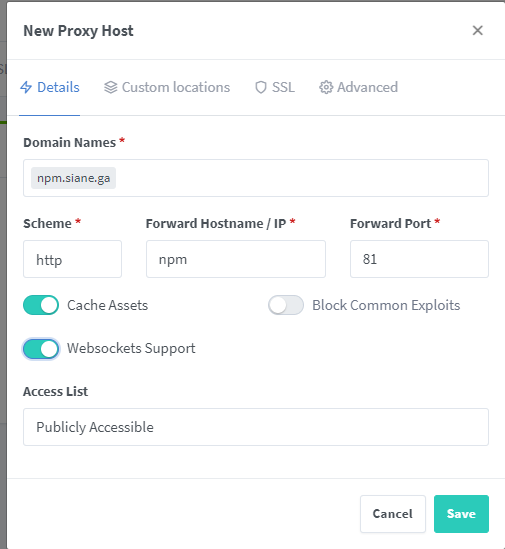Click into the Forward Port field
The height and width of the screenshot is (549, 505).
click(419, 259)
